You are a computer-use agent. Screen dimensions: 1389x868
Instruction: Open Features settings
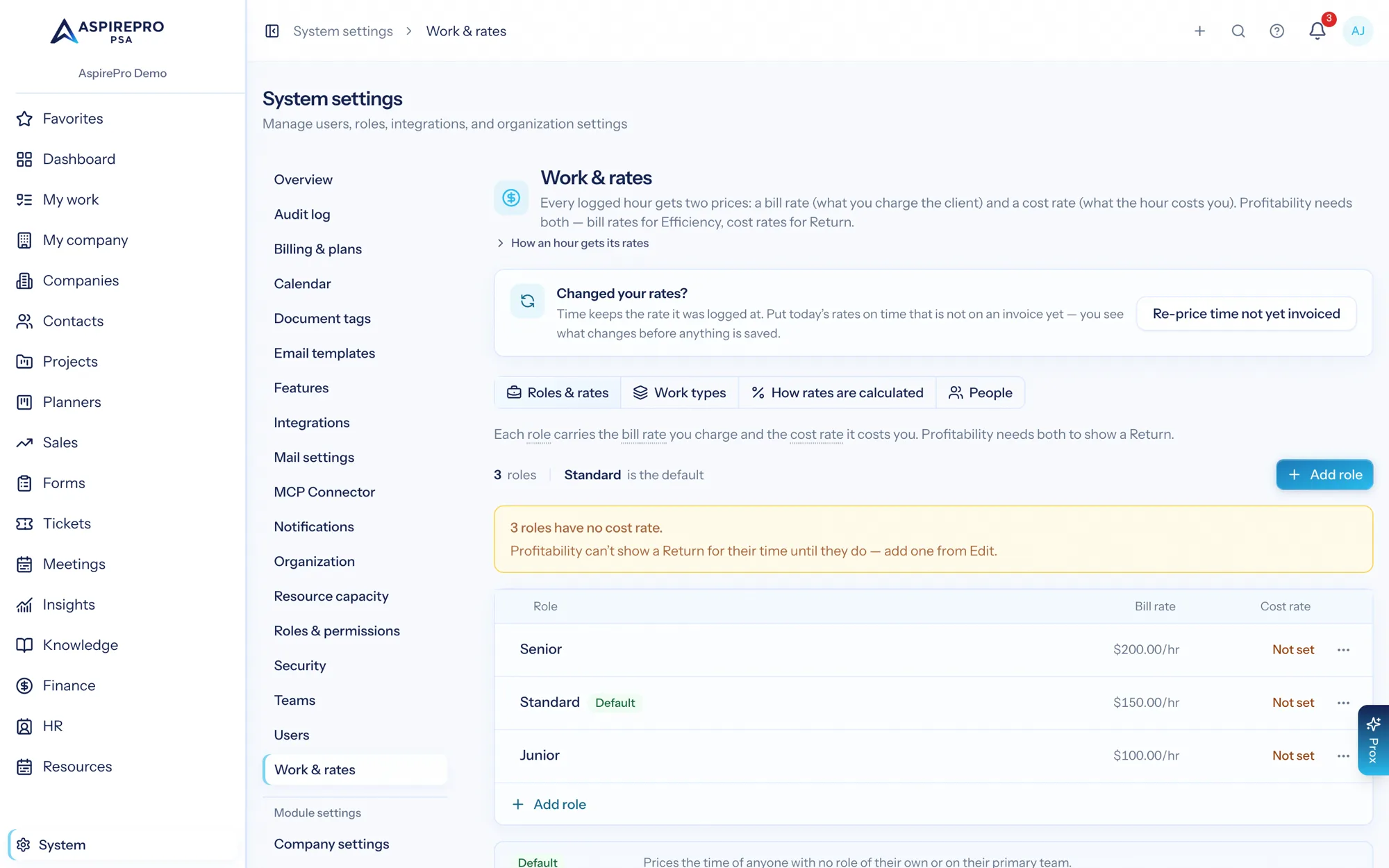(x=356, y=388)
